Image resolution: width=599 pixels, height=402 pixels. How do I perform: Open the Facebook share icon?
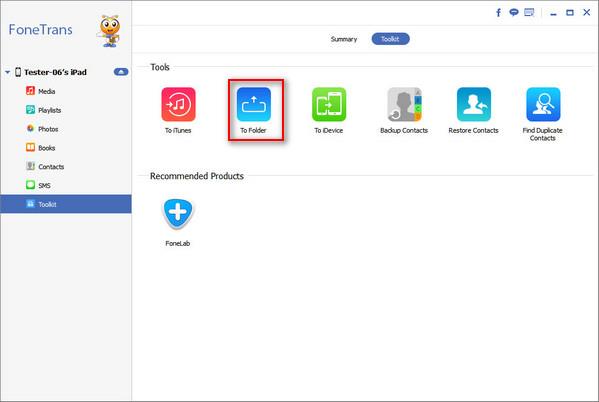(499, 13)
